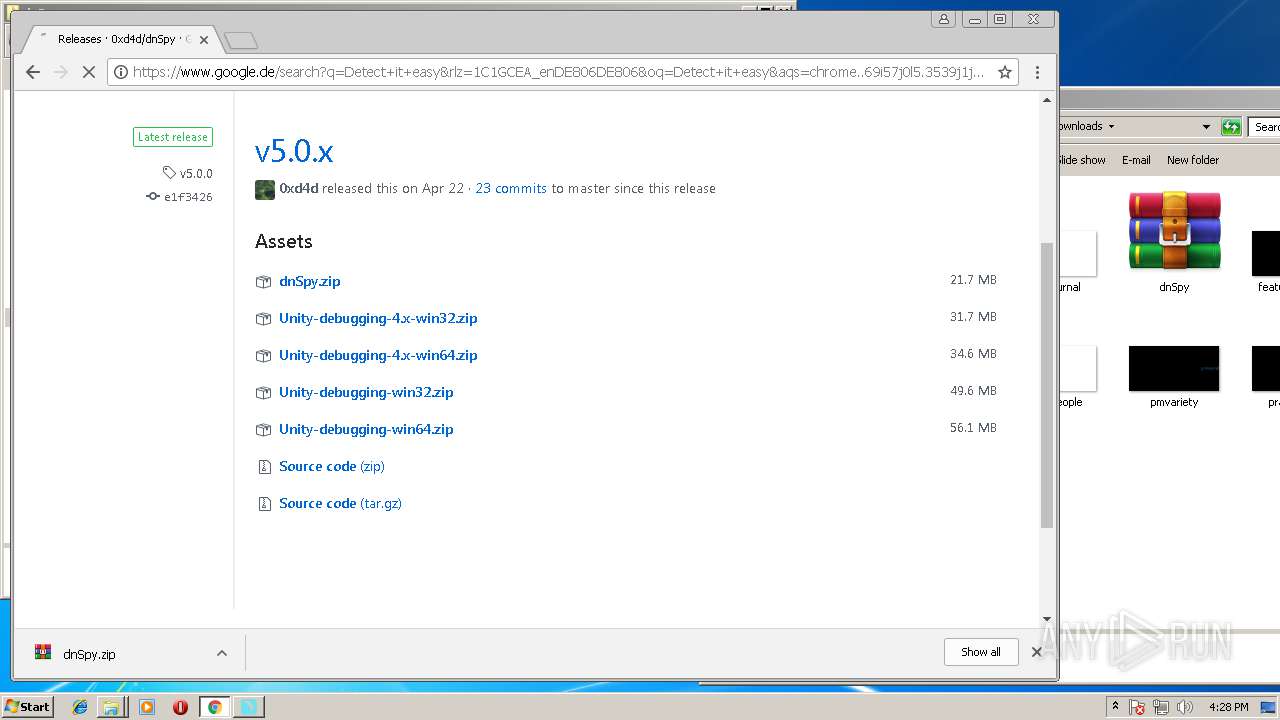This screenshot has width=1280, height=720.
Task: Click the Explorer search box
Action: [1265, 127]
